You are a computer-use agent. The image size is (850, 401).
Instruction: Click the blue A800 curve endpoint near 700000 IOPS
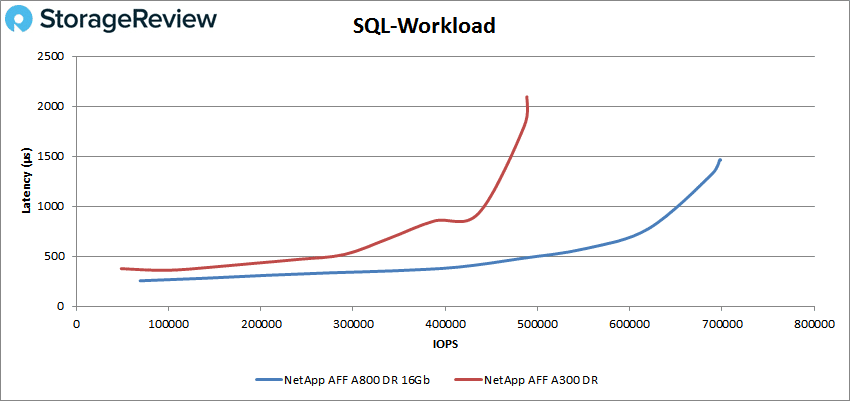720,160
